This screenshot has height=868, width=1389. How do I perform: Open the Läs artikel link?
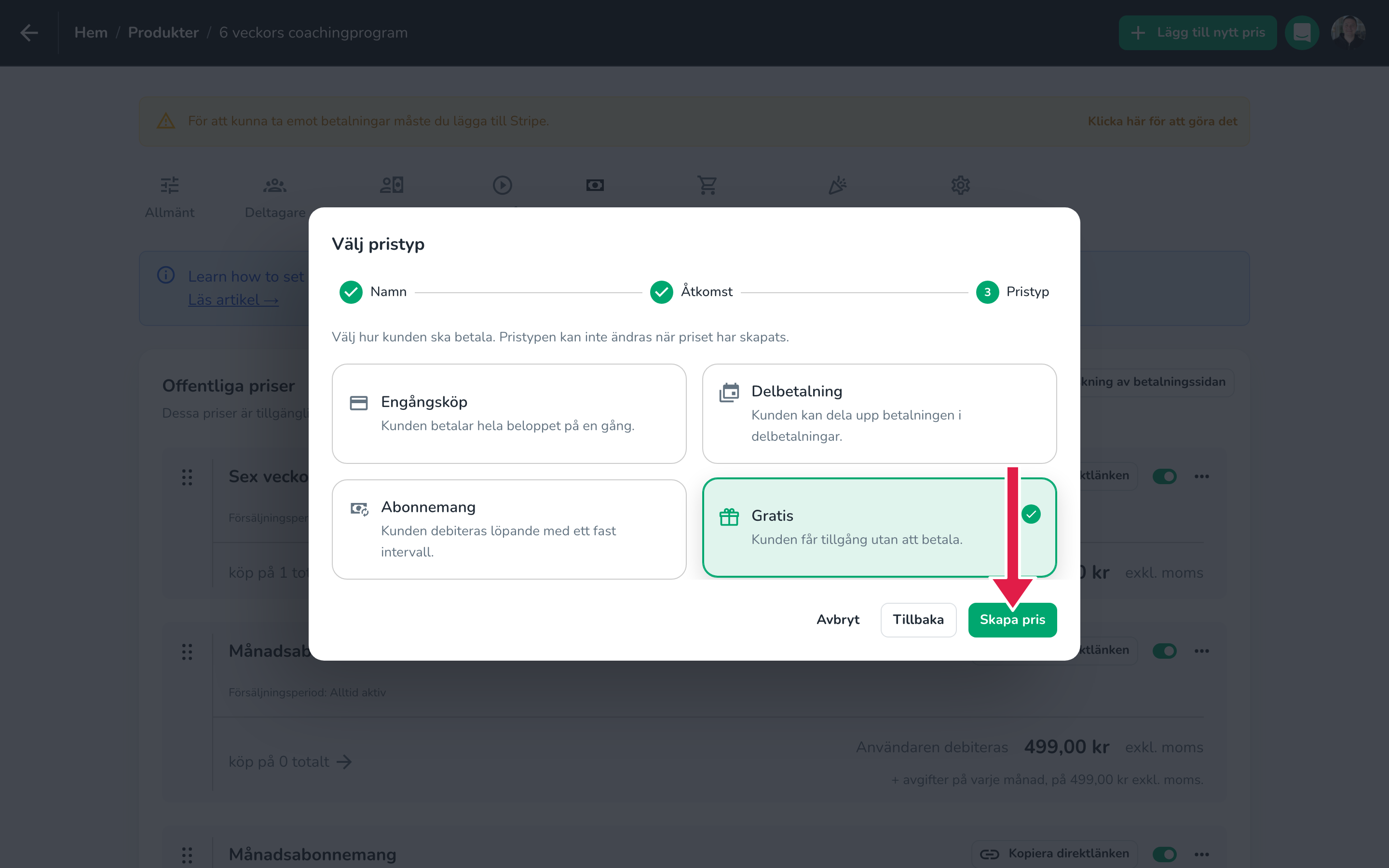233,299
